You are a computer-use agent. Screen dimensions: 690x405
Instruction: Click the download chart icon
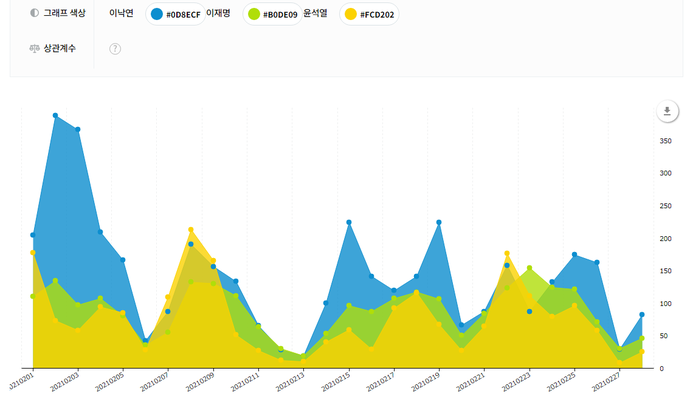[x=667, y=111]
